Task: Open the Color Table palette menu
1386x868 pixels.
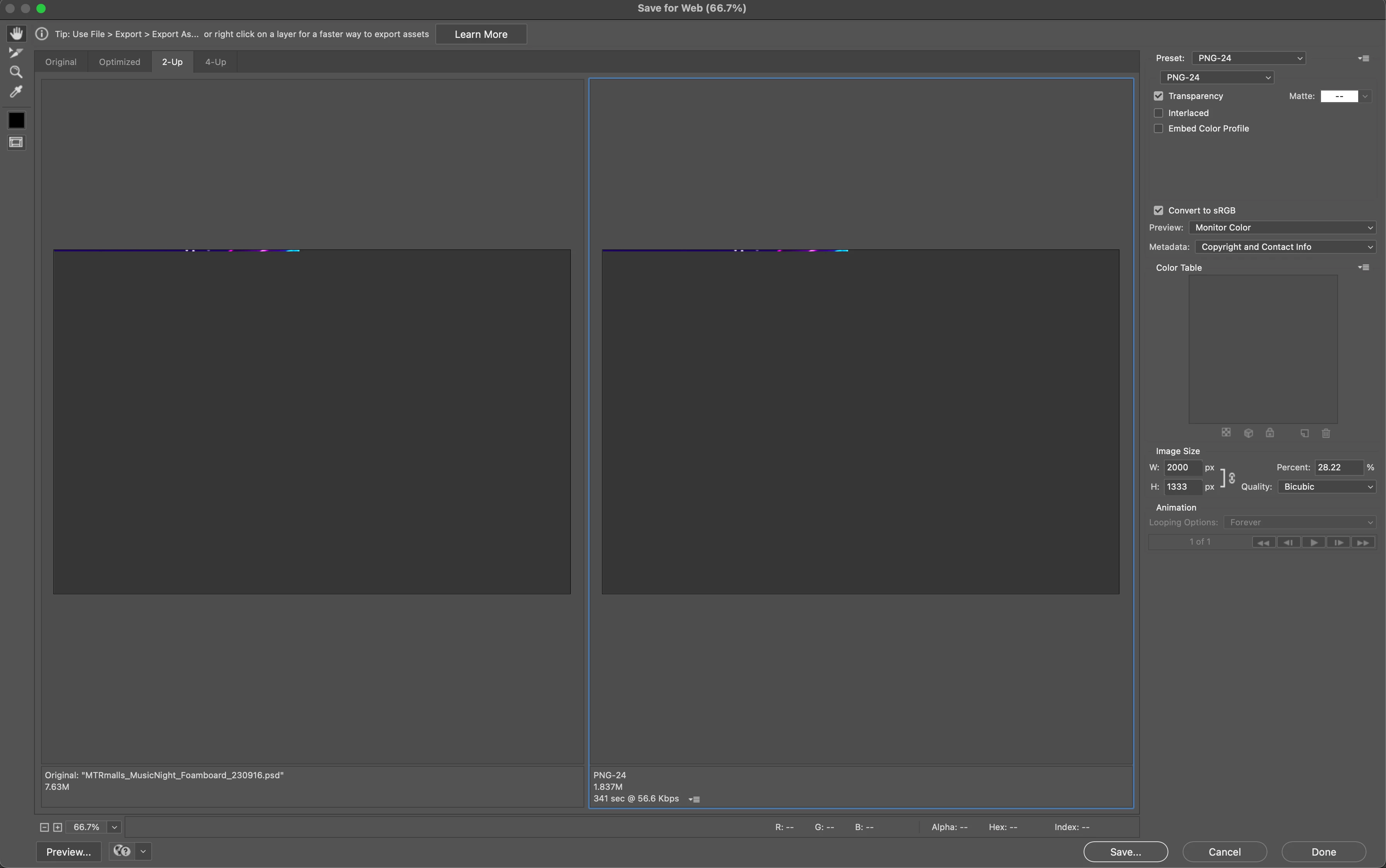Action: (x=1364, y=268)
